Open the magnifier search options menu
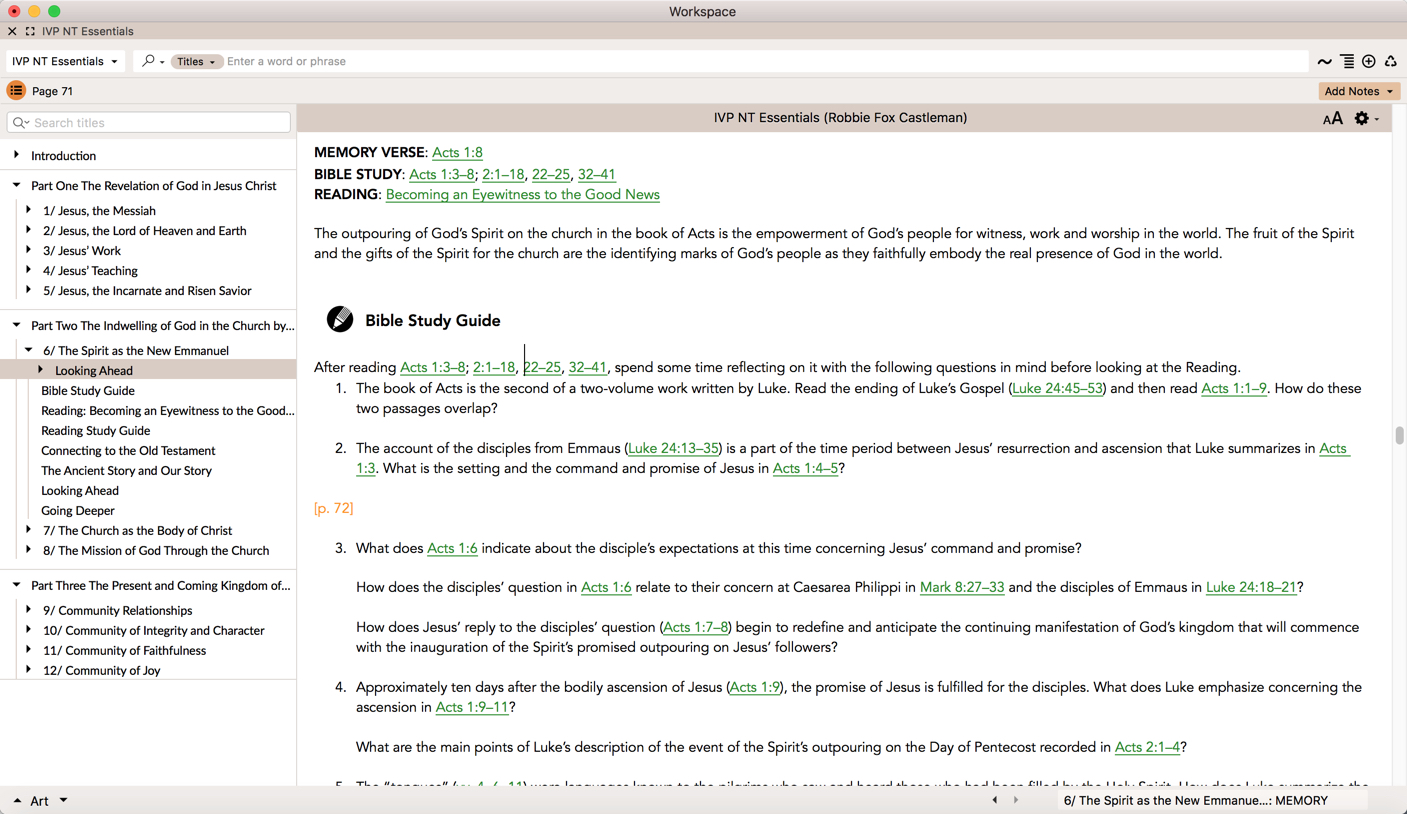The width and height of the screenshot is (1407, 814). click(152, 61)
